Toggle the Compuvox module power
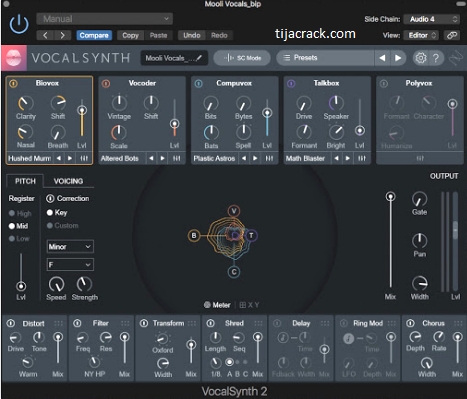The width and height of the screenshot is (467, 399). click(198, 83)
